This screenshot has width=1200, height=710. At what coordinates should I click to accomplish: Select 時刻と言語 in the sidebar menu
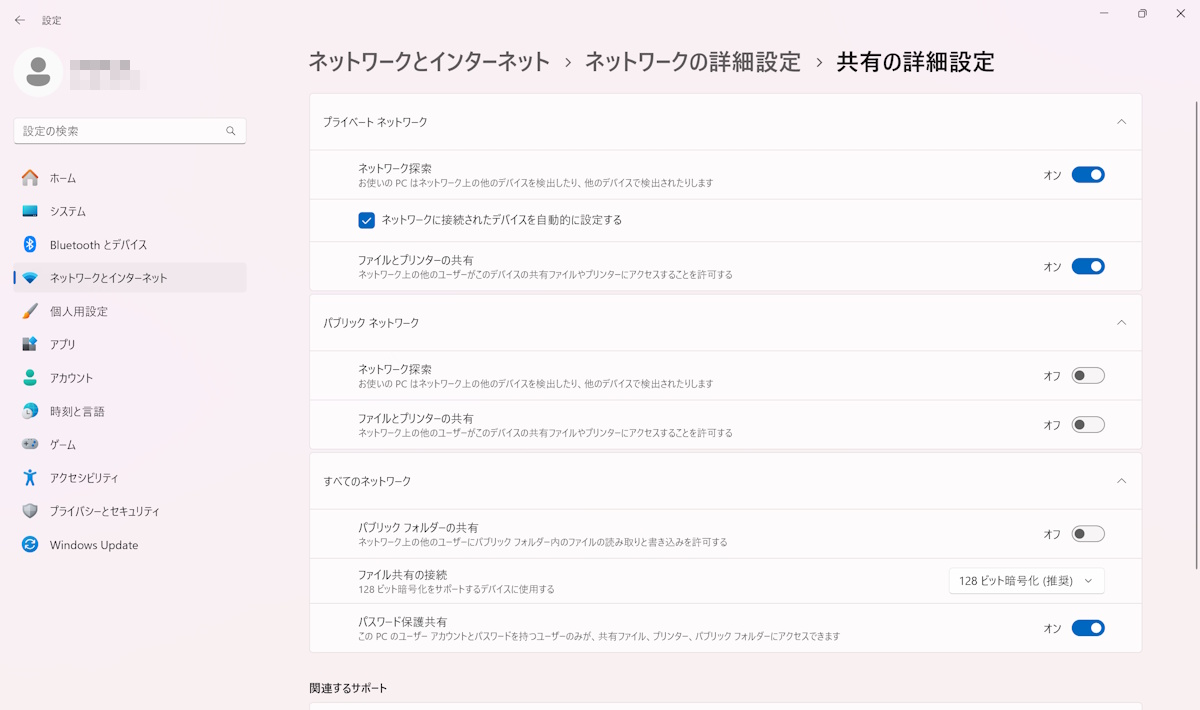tap(28, 411)
